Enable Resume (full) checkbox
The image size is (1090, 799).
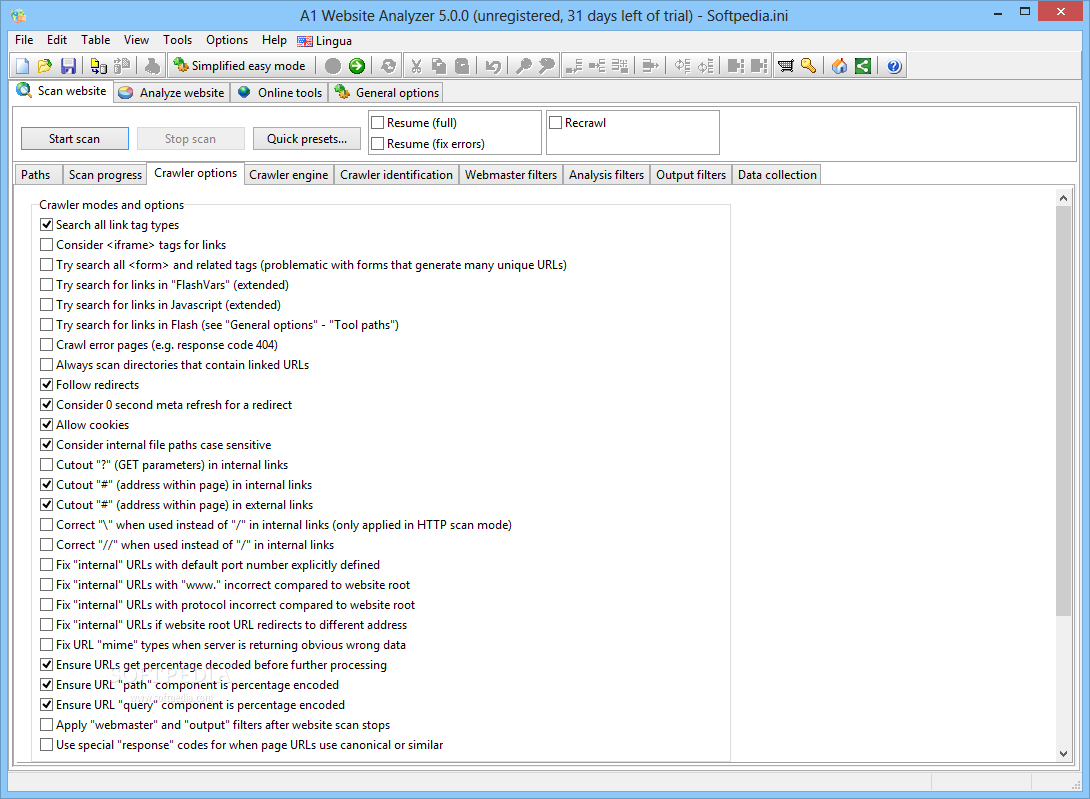(378, 123)
